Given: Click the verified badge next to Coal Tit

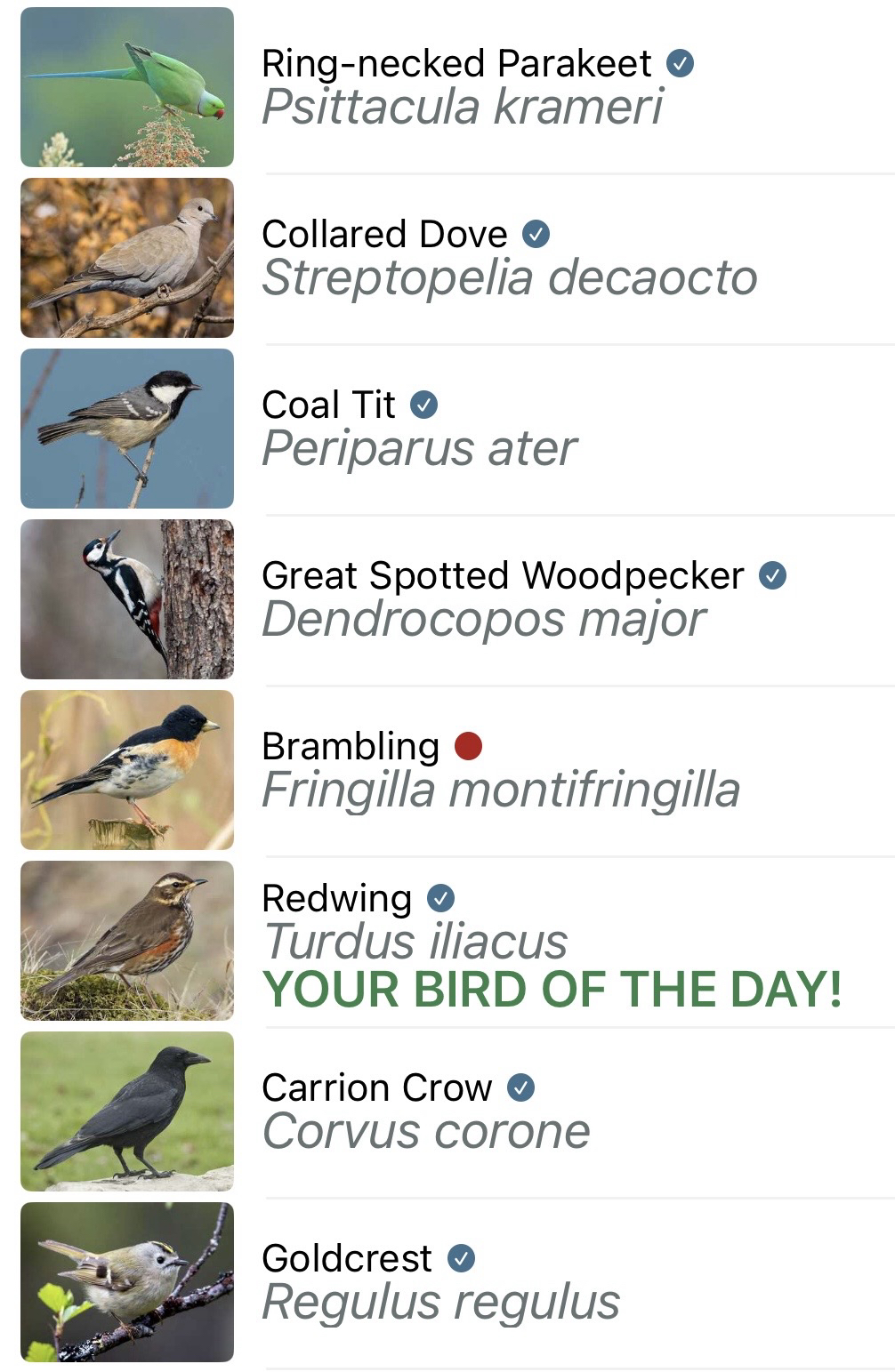Looking at the screenshot, I should tap(423, 405).
